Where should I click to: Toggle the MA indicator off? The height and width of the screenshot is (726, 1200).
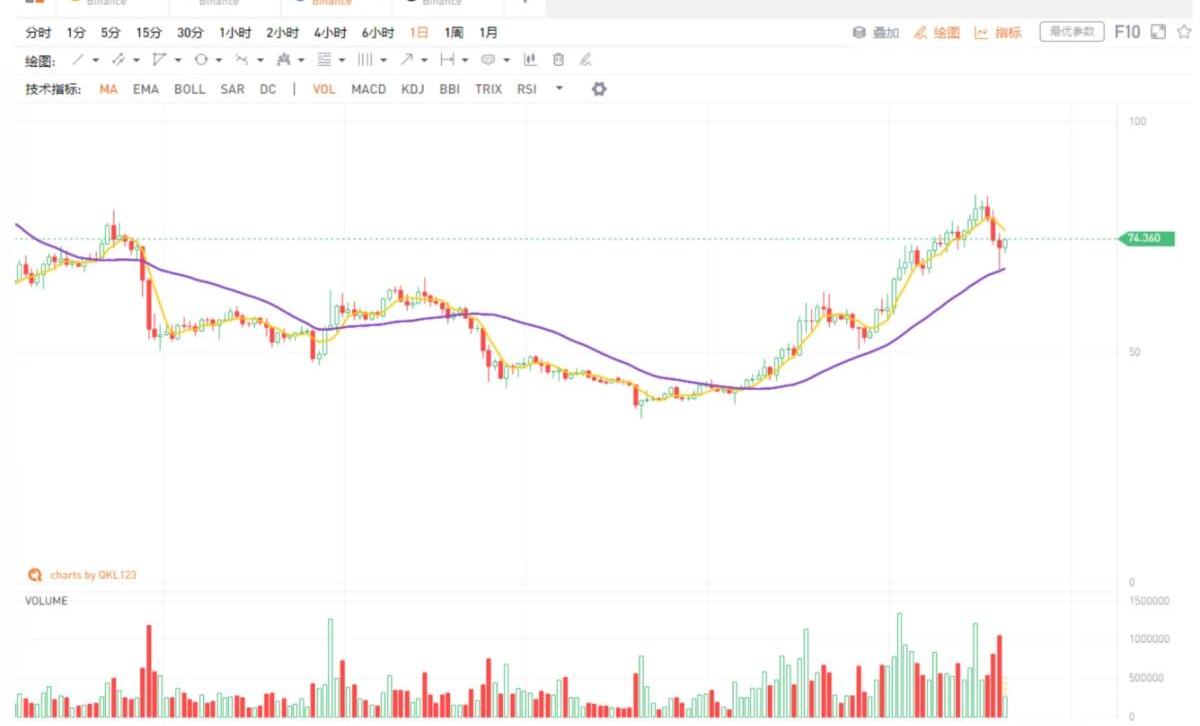point(108,89)
